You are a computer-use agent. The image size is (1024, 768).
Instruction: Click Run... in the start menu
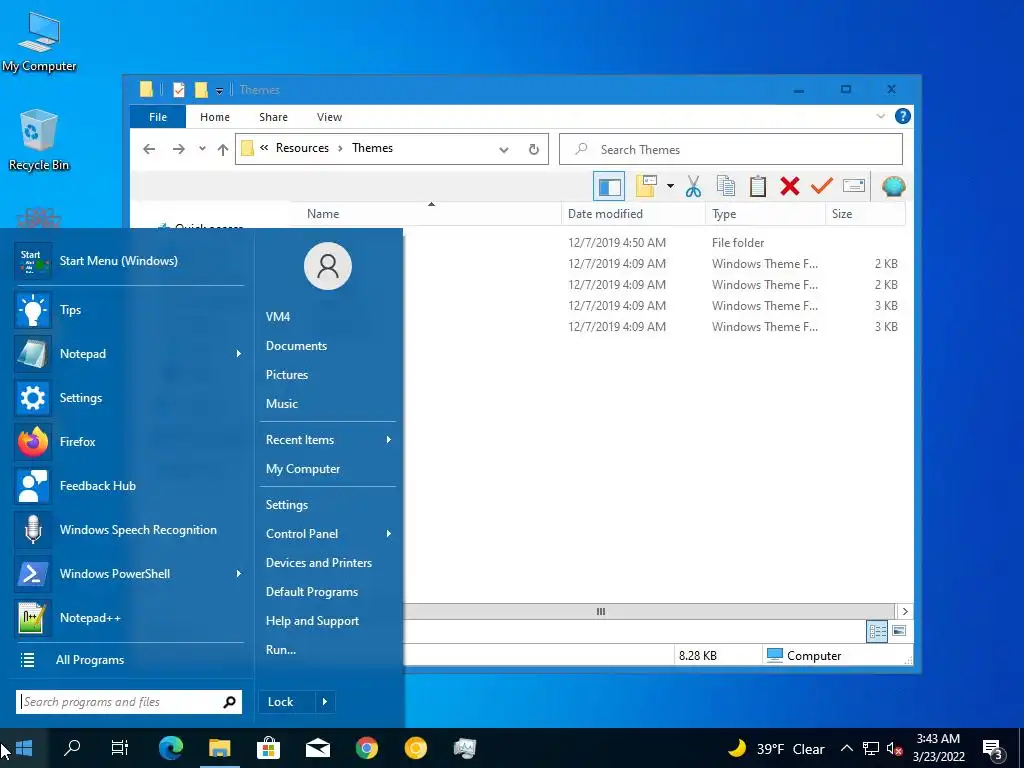[x=281, y=650]
